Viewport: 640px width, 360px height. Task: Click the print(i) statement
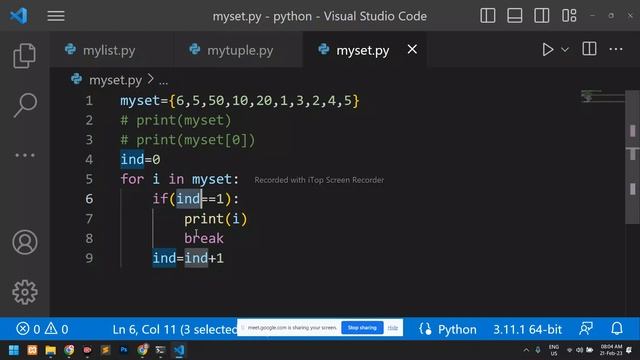(x=216, y=219)
